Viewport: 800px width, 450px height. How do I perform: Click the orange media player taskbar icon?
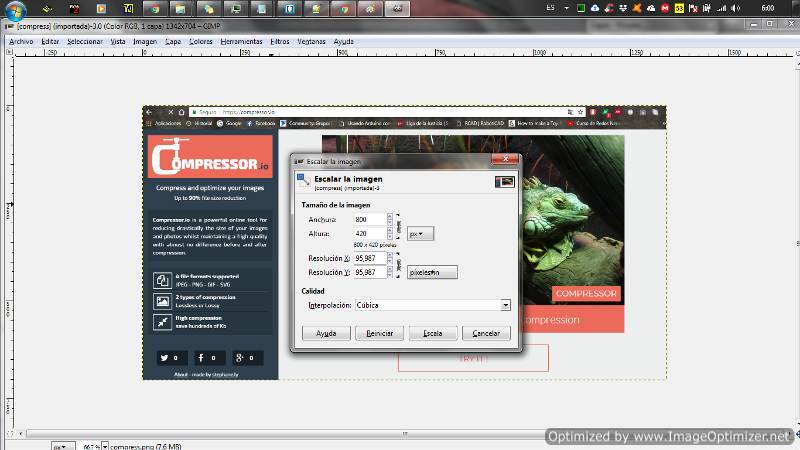(101, 8)
